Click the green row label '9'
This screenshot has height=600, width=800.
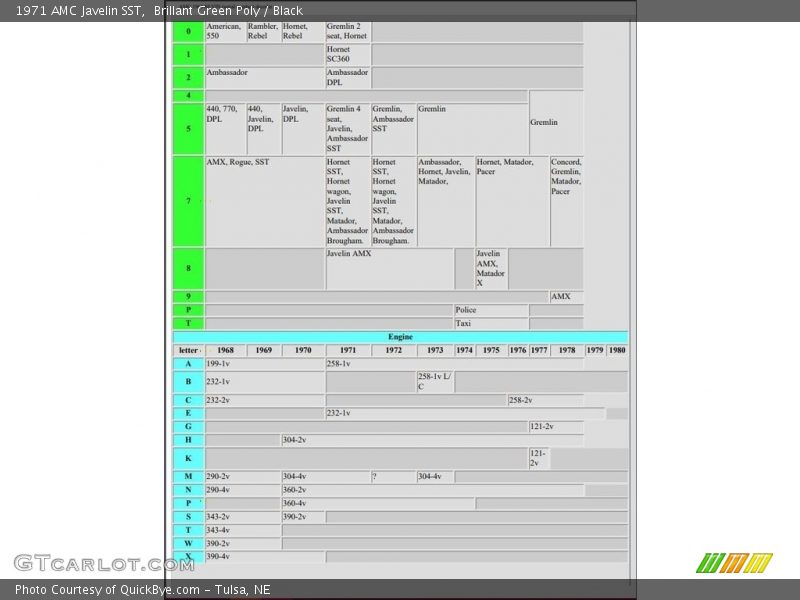click(x=188, y=296)
